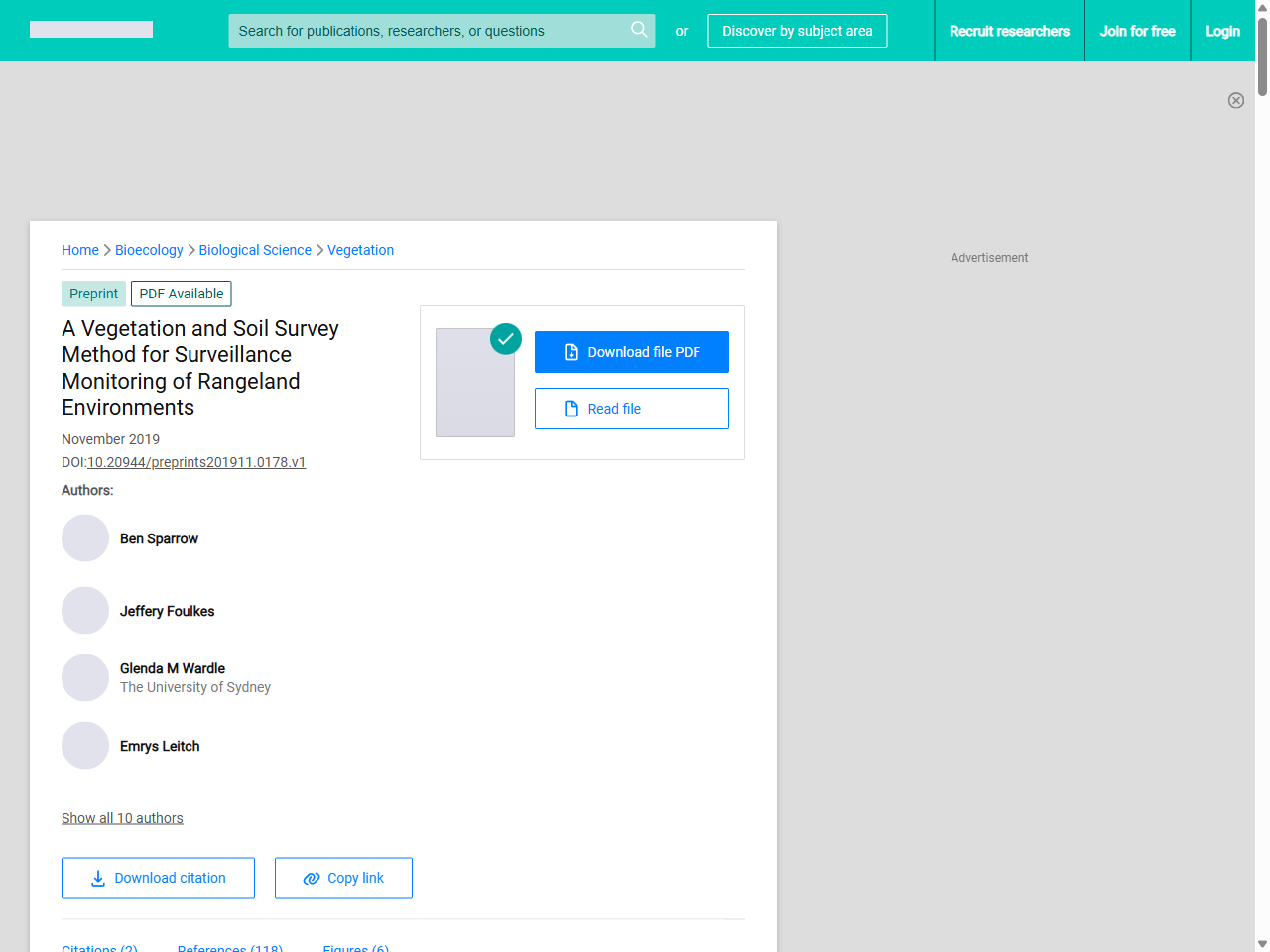Image resolution: width=1270 pixels, height=952 pixels.
Task: Open the DOI link for the preprint
Action: (x=196, y=462)
